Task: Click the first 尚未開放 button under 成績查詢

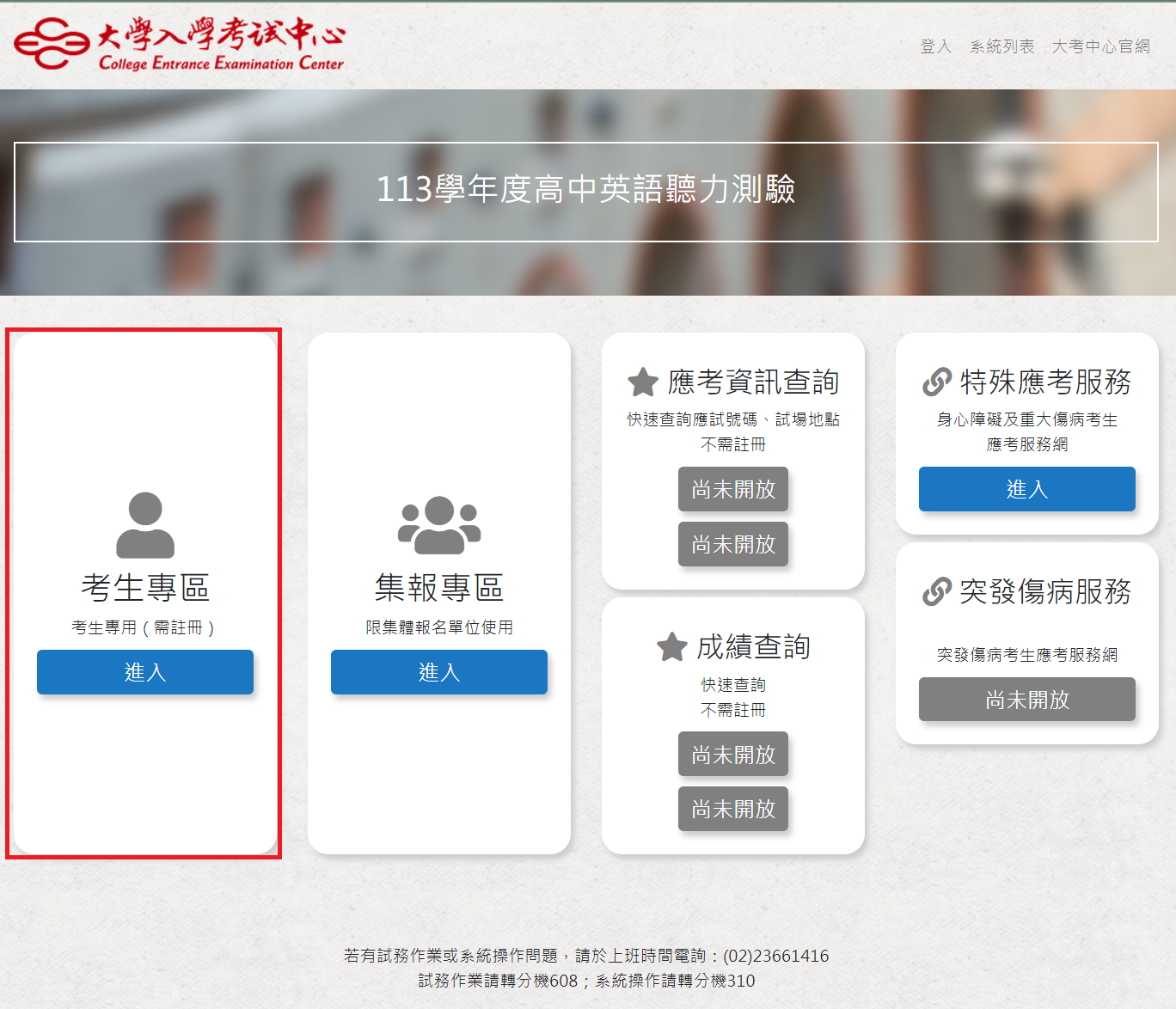Action: [733, 755]
